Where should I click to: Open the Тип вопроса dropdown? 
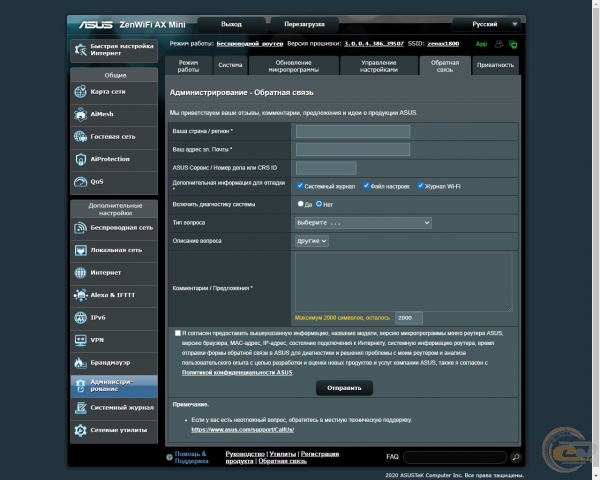tap(363, 222)
